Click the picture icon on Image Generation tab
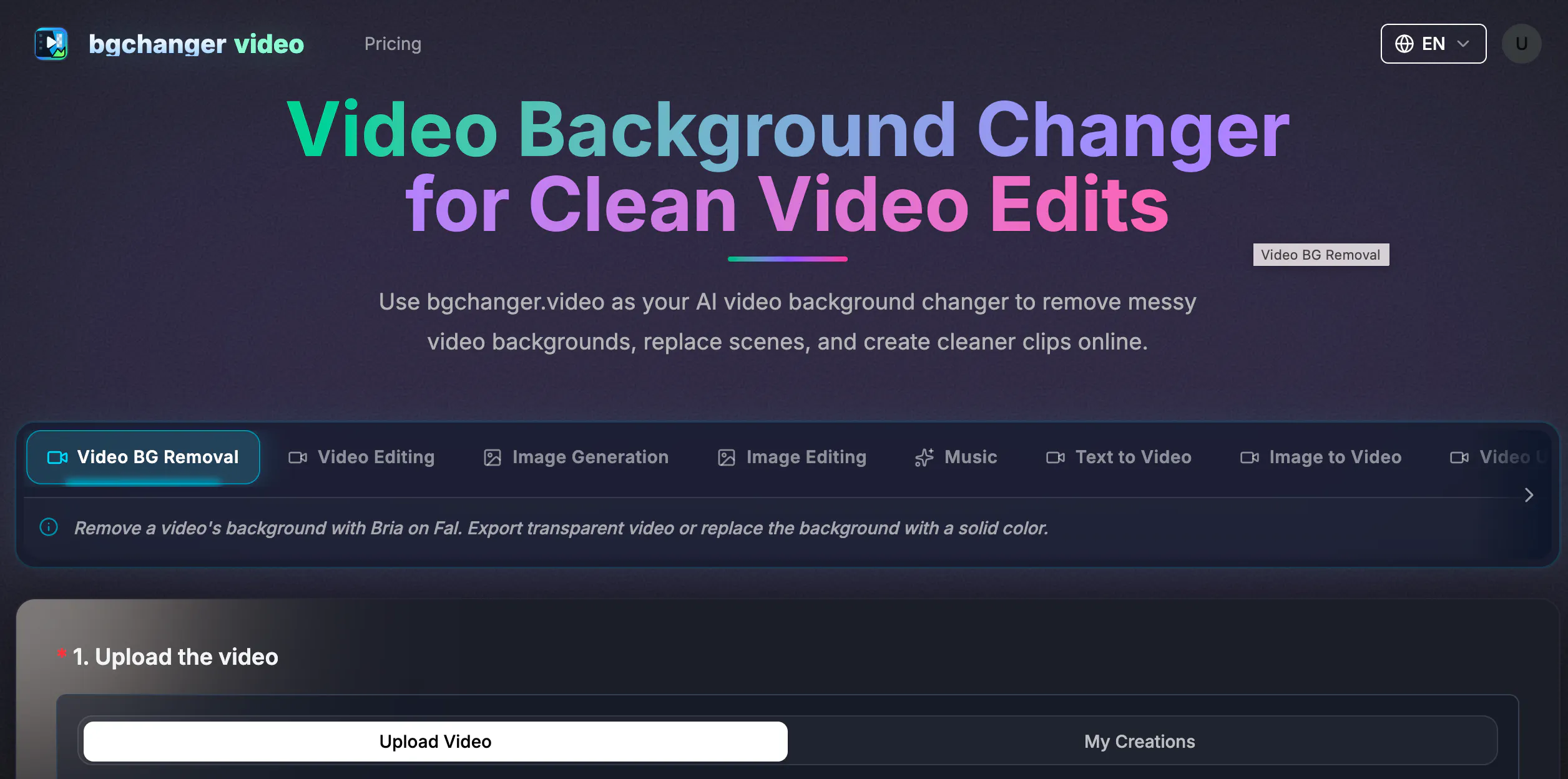The image size is (1568, 779). coord(492,458)
